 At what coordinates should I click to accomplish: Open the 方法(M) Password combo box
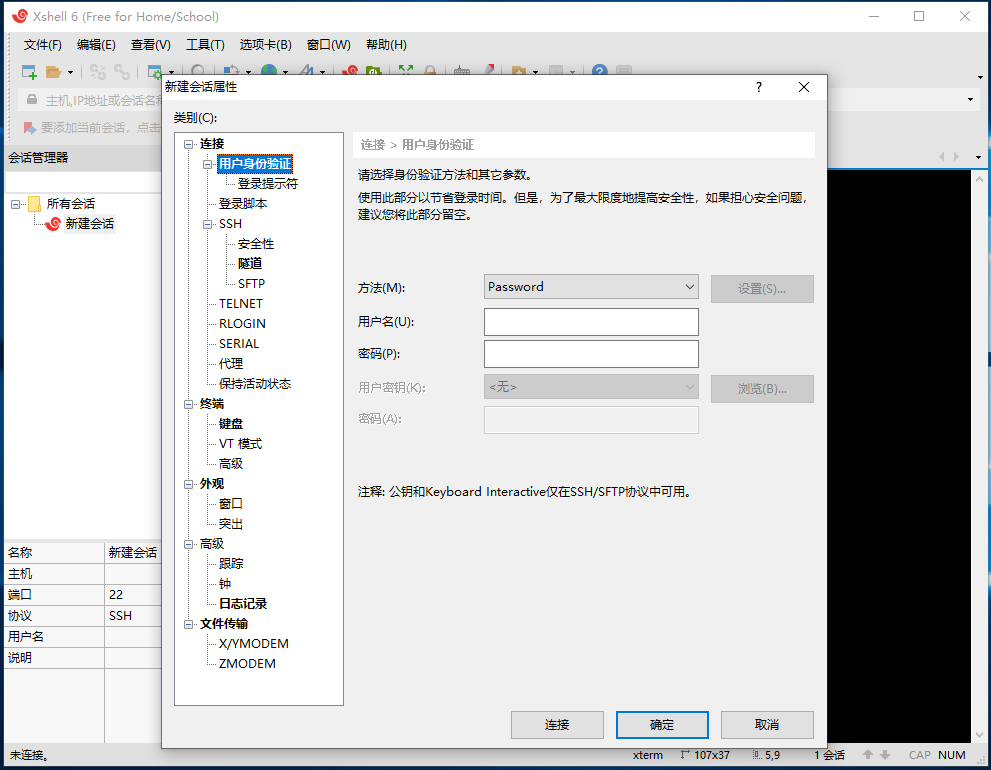click(591, 287)
